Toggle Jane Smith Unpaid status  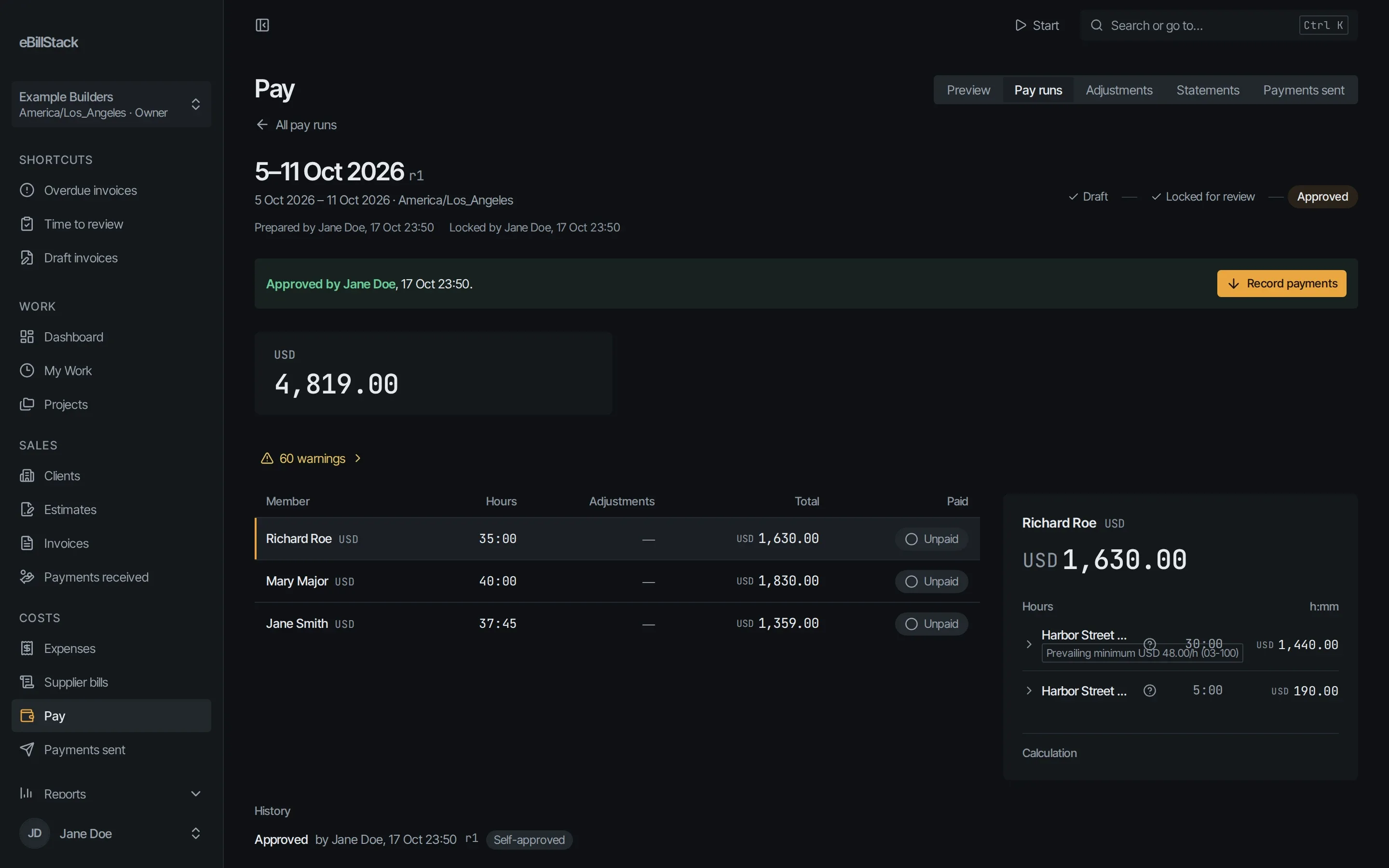(x=931, y=624)
